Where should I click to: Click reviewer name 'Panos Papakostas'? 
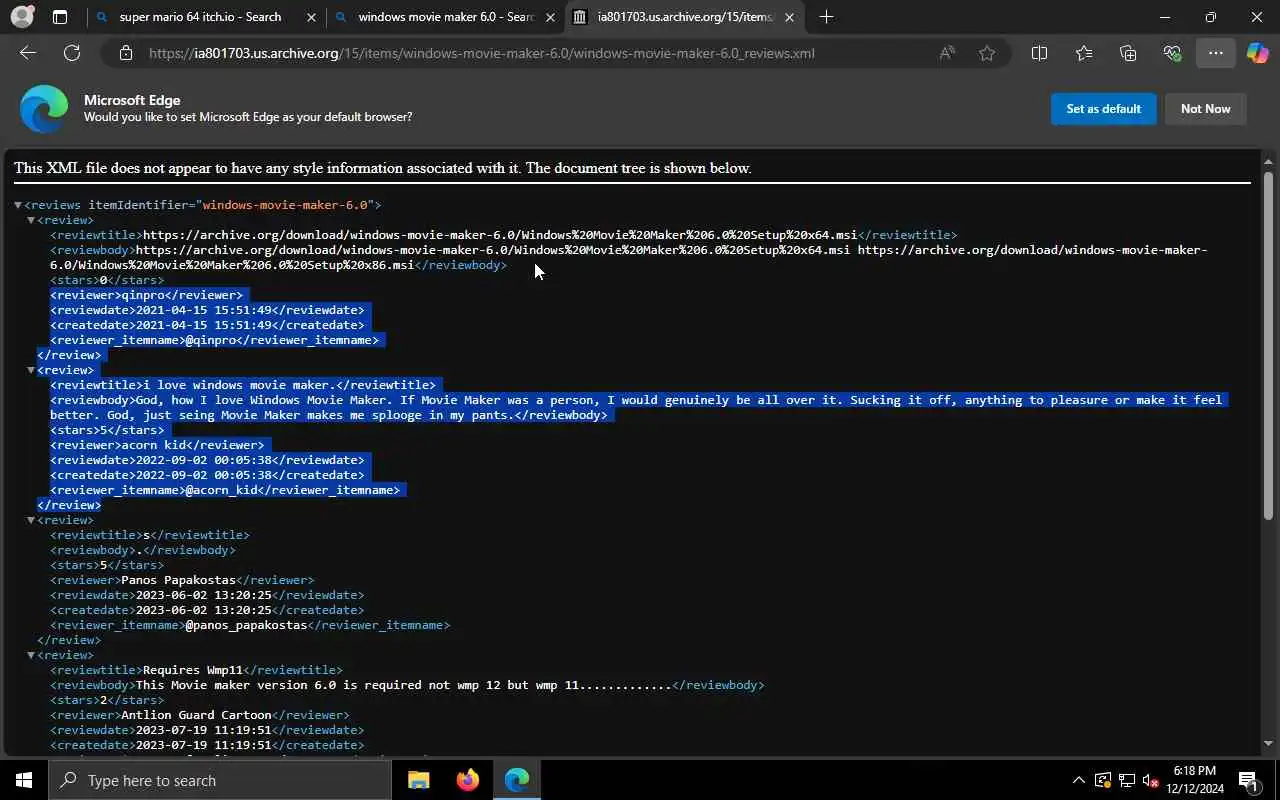pyautogui.click(x=178, y=580)
